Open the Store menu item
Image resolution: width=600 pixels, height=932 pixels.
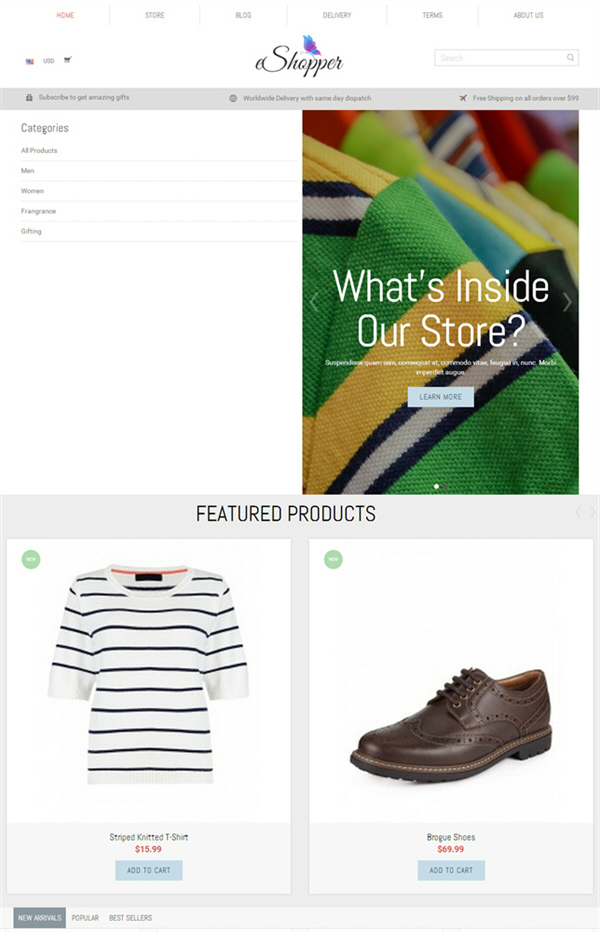(x=155, y=15)
